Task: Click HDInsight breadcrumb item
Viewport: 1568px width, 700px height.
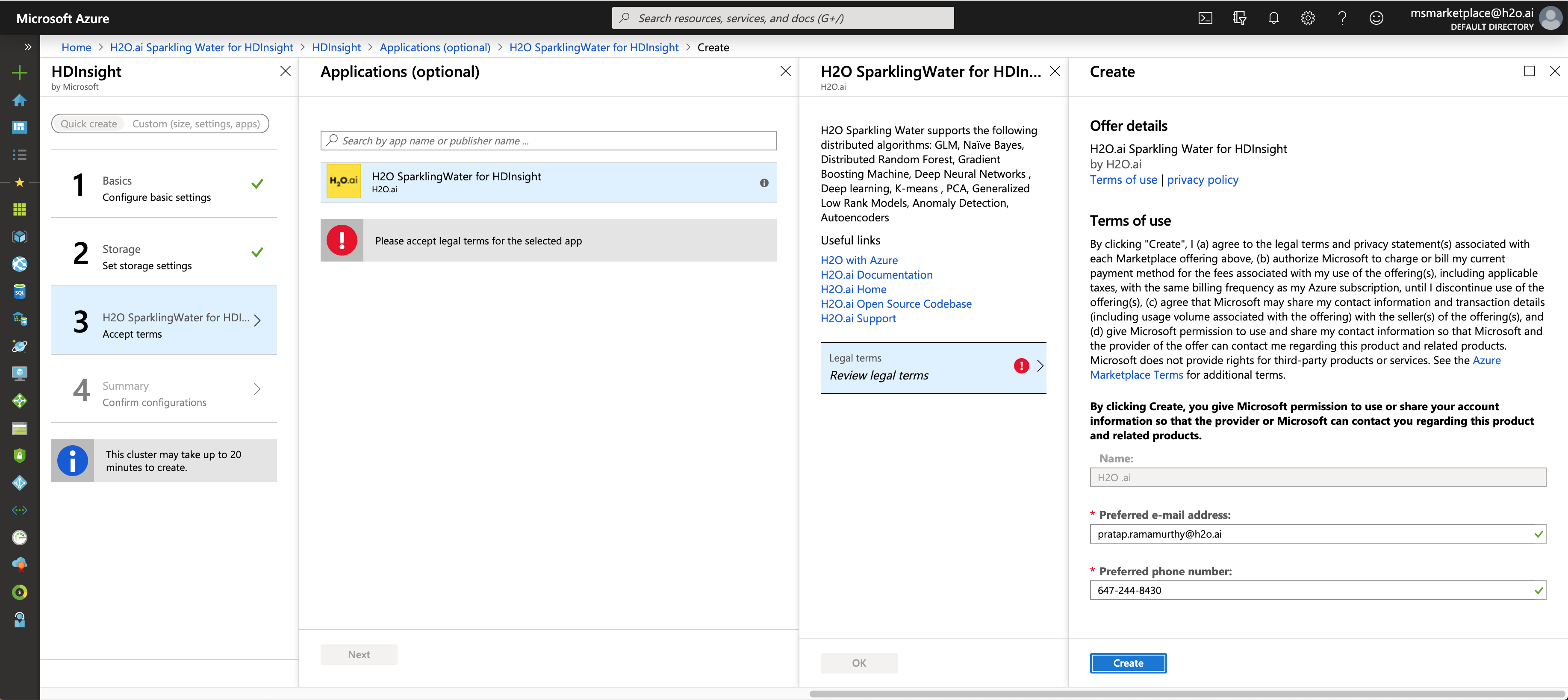Action: [336, 47]
